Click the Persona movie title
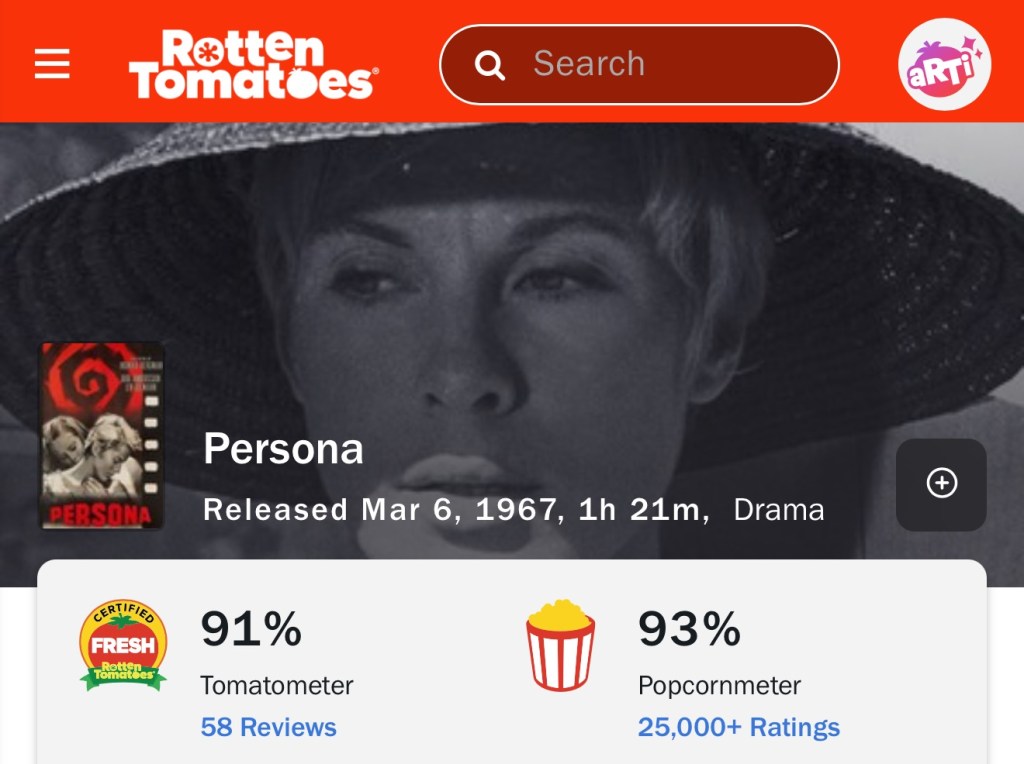Viewport: 1024px width, 764px height. click(x=283, y=449)
